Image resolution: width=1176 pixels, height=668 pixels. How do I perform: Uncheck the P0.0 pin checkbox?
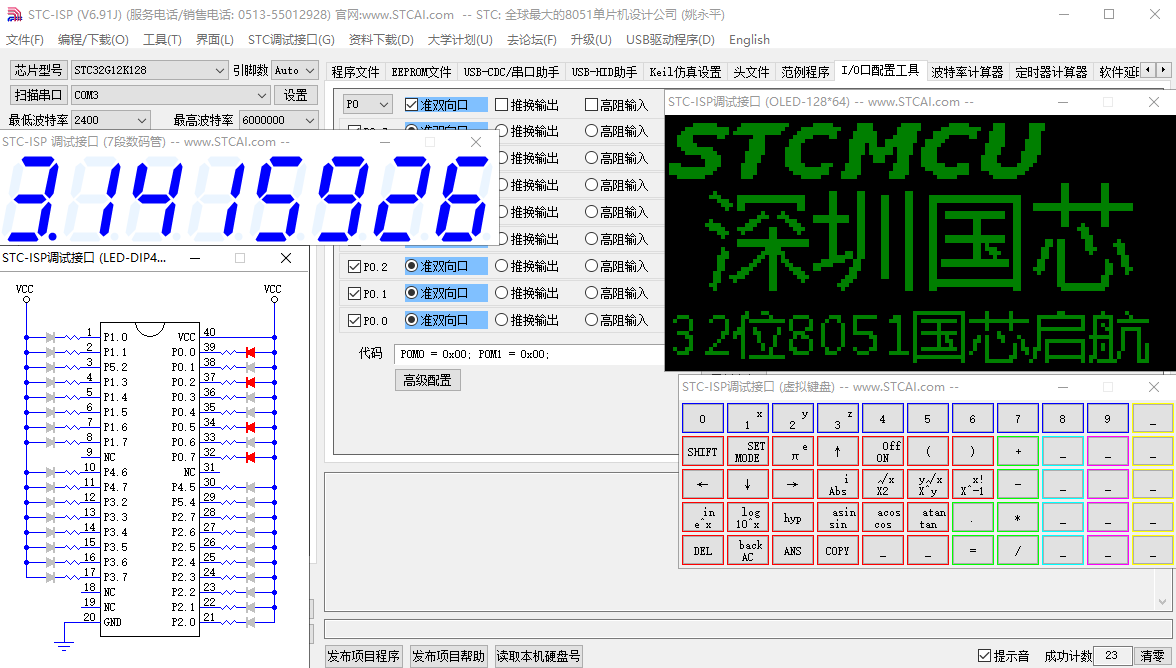(x=355, y=320)
